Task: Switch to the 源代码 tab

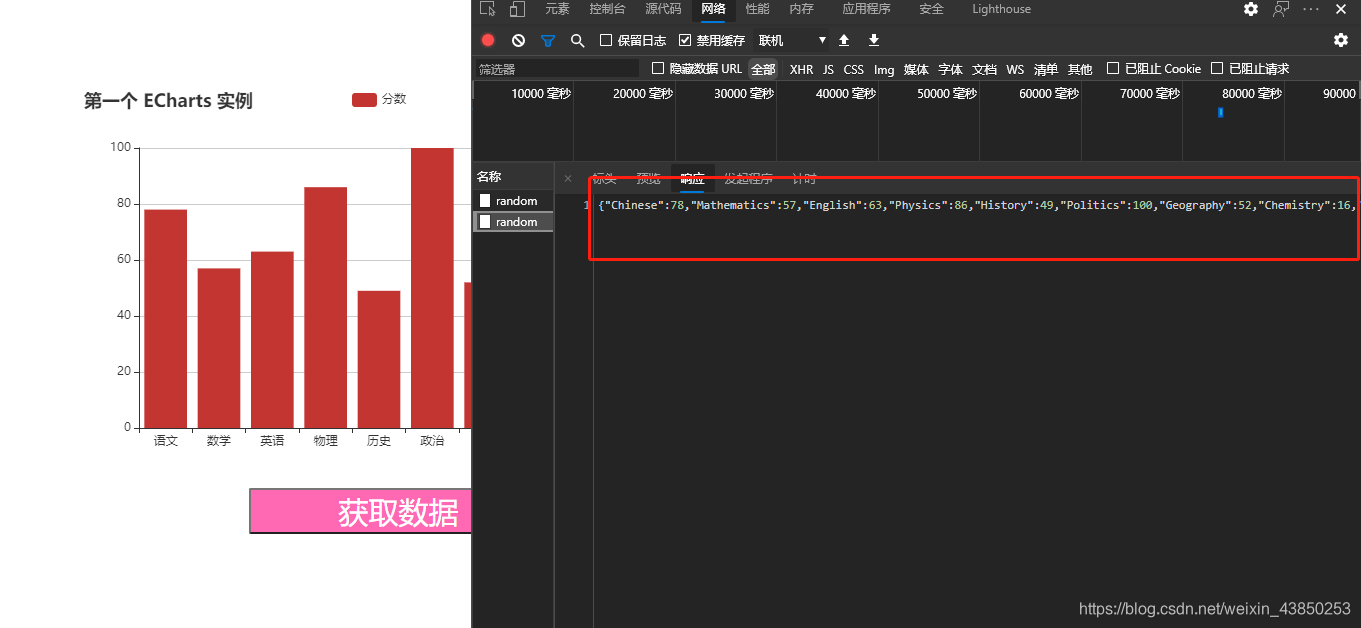Action: pyautogui.click(x=663, y=9)
